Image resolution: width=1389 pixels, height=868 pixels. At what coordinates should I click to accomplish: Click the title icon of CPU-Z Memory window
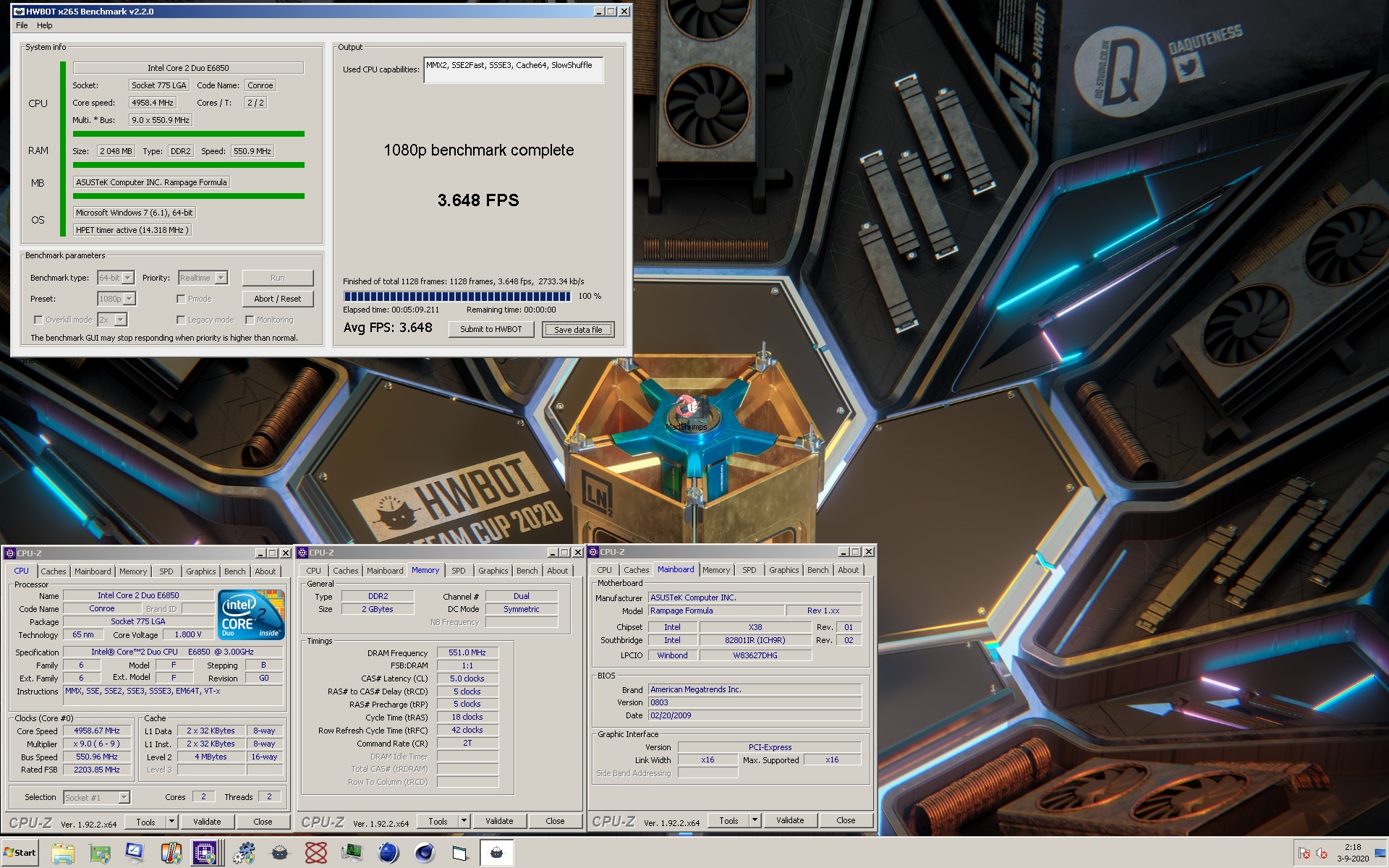[x=302, y=553]
